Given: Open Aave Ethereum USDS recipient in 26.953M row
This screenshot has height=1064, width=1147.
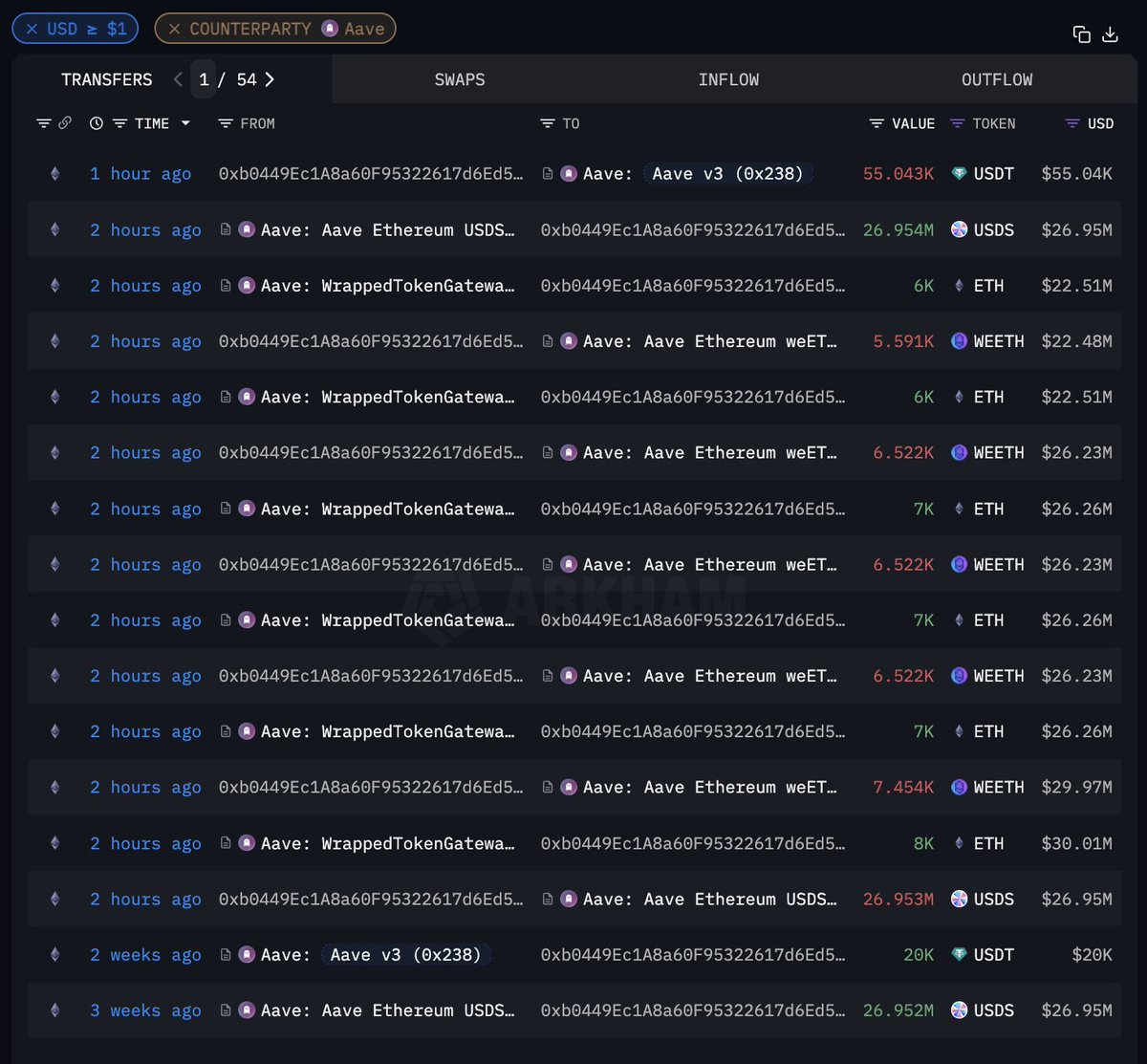Looking at the screenshot, I should click(709, 900).
